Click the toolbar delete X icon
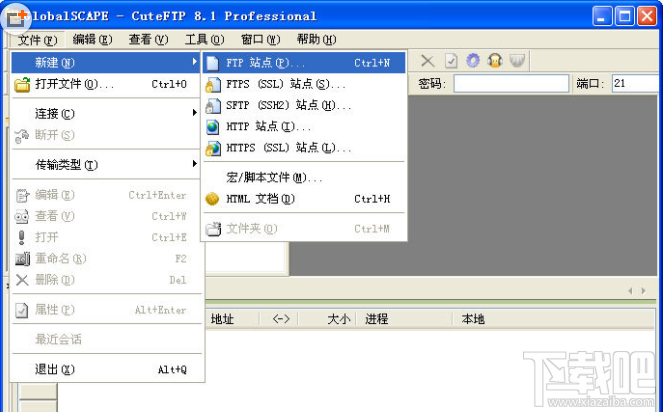The height and width of the screenshot is (412, 663). 427,61
